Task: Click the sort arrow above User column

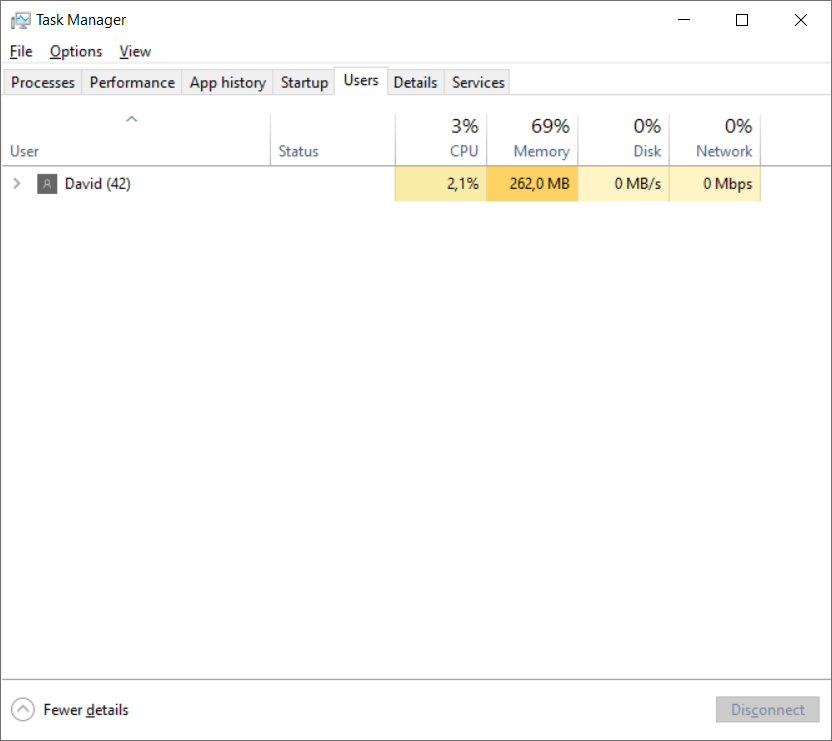Action: (132, 119)
